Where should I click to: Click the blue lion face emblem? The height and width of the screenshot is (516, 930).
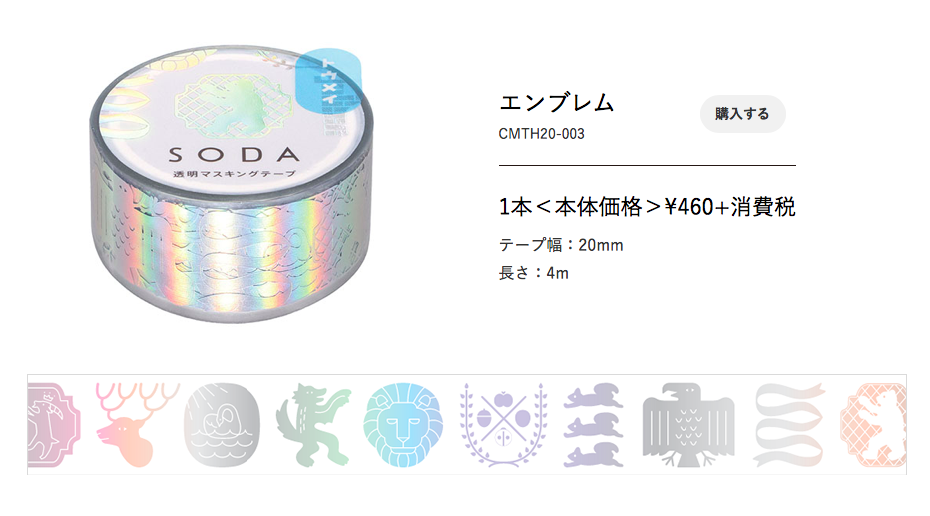tap(403, 425)
